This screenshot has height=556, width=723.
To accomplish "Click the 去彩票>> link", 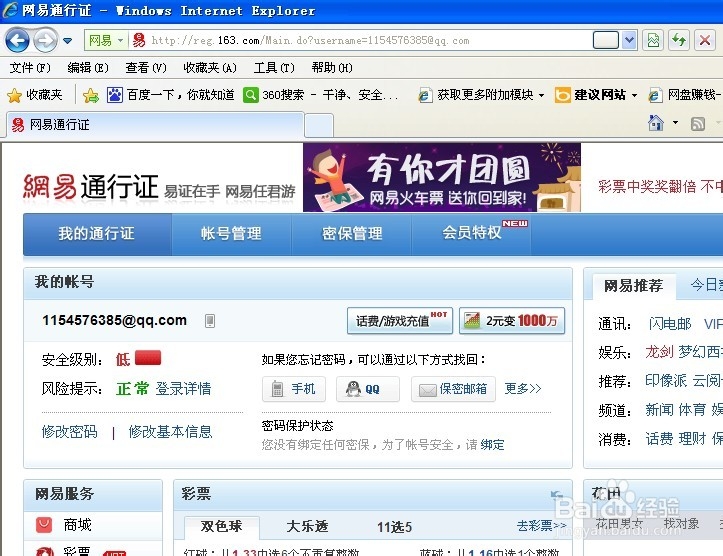I will (541, 526).
